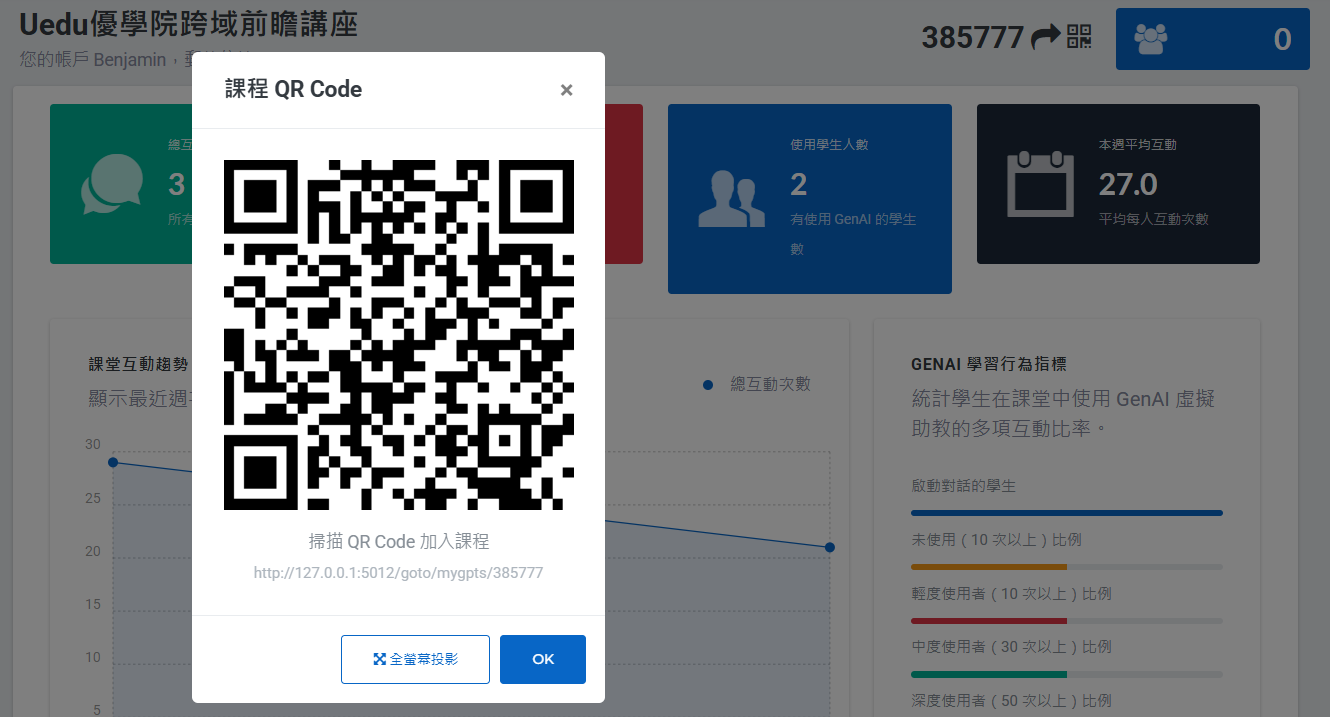
Task: Select the 本週平均互動 statistics card
Action: click(x=1117, y=183)
